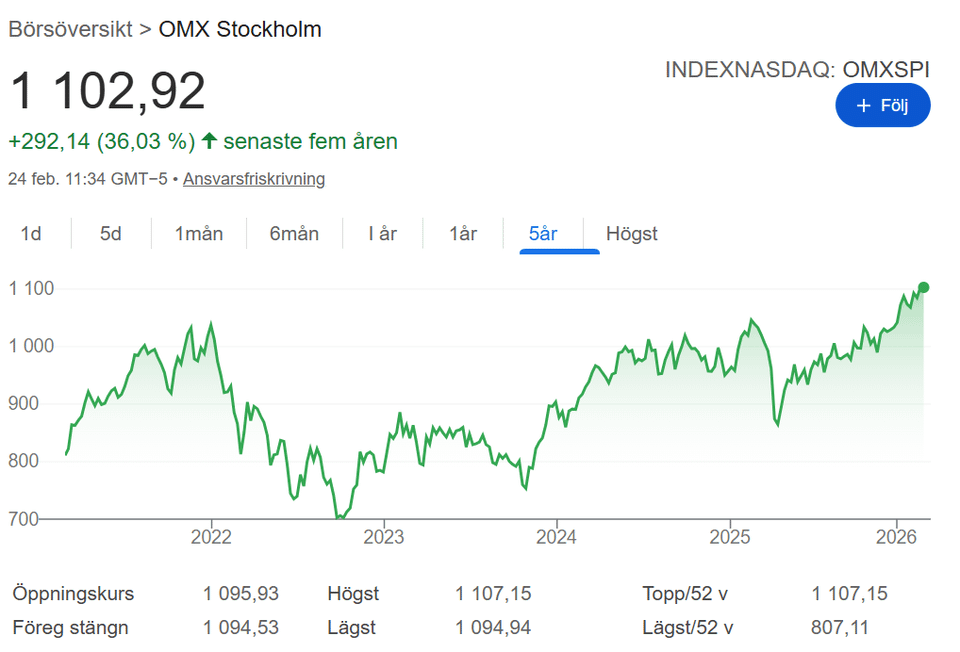Open the Ansvarsfriskrivning disclaimer link
Screen dimensions: 960x652
(254, 179)
